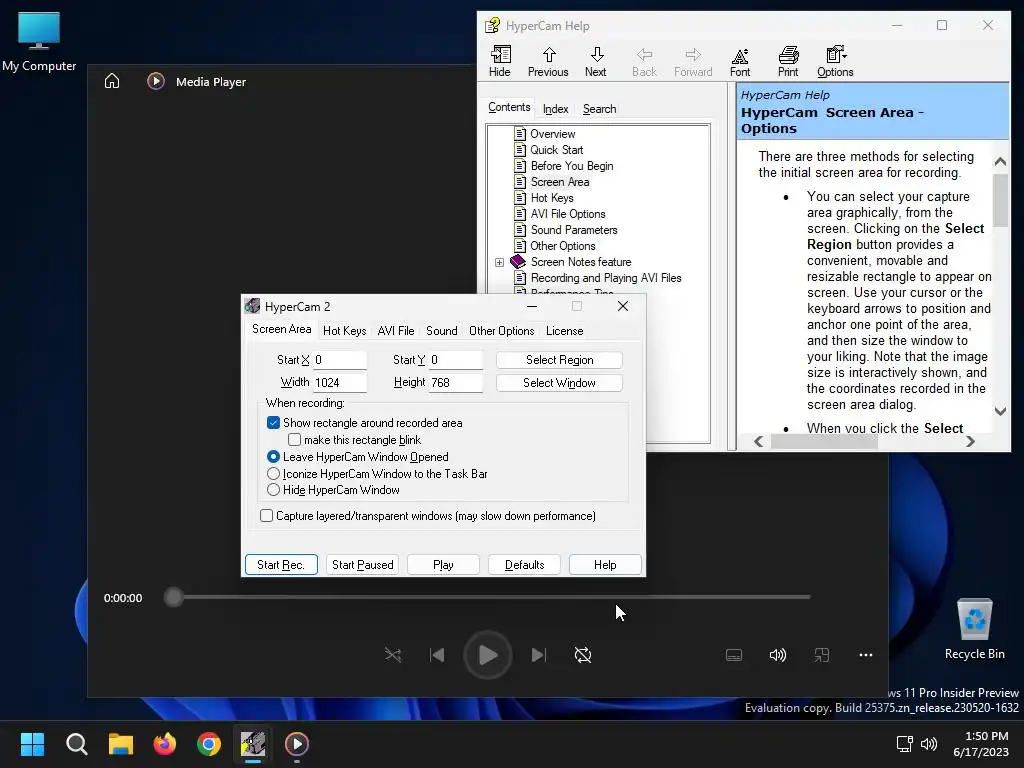Skip to next track in Media Player

[538, 654]
